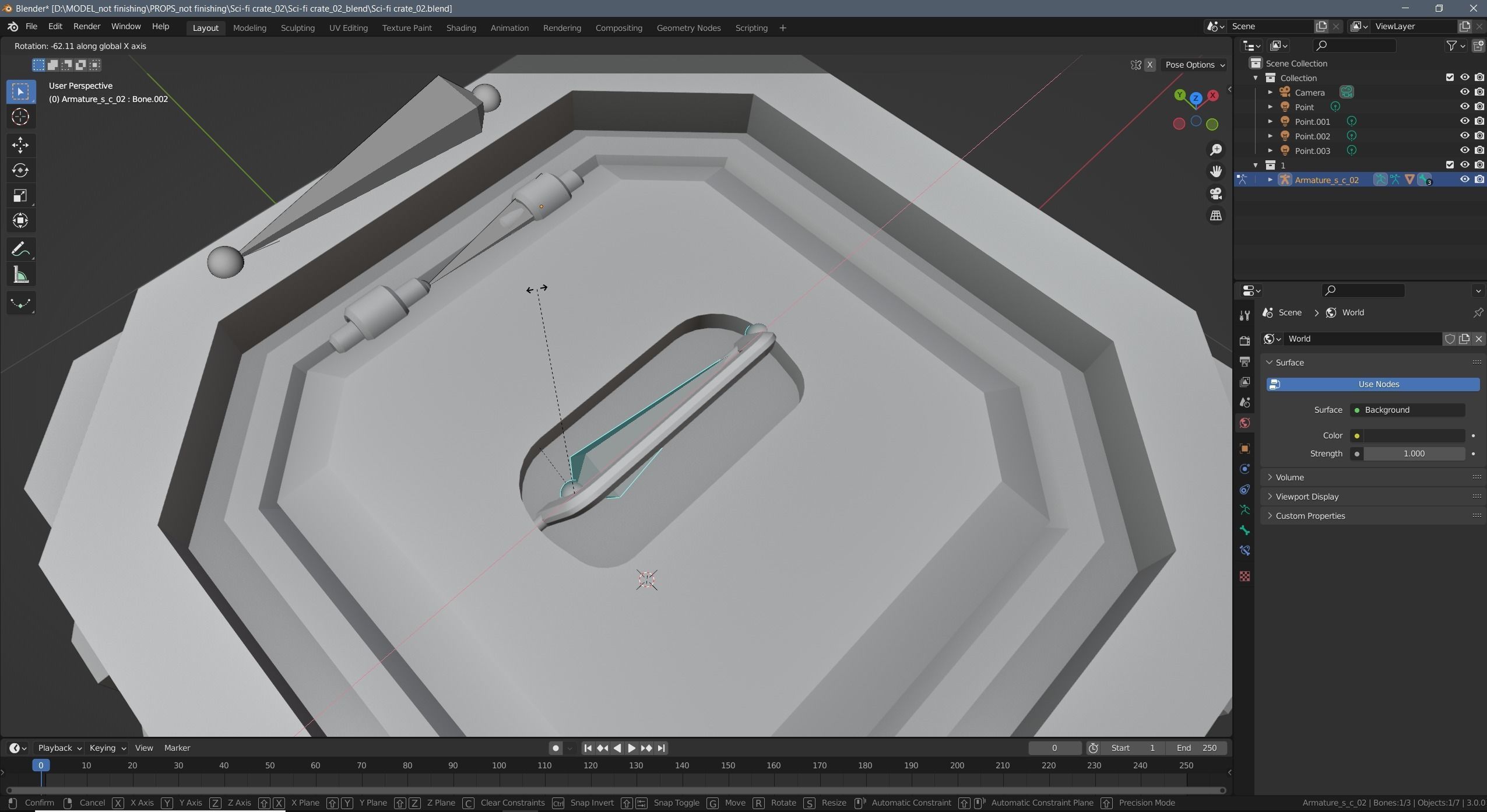This screenshot has height=812, width=1487.
Task: Open the Texture properties tab
Action: click(1245, 577)
